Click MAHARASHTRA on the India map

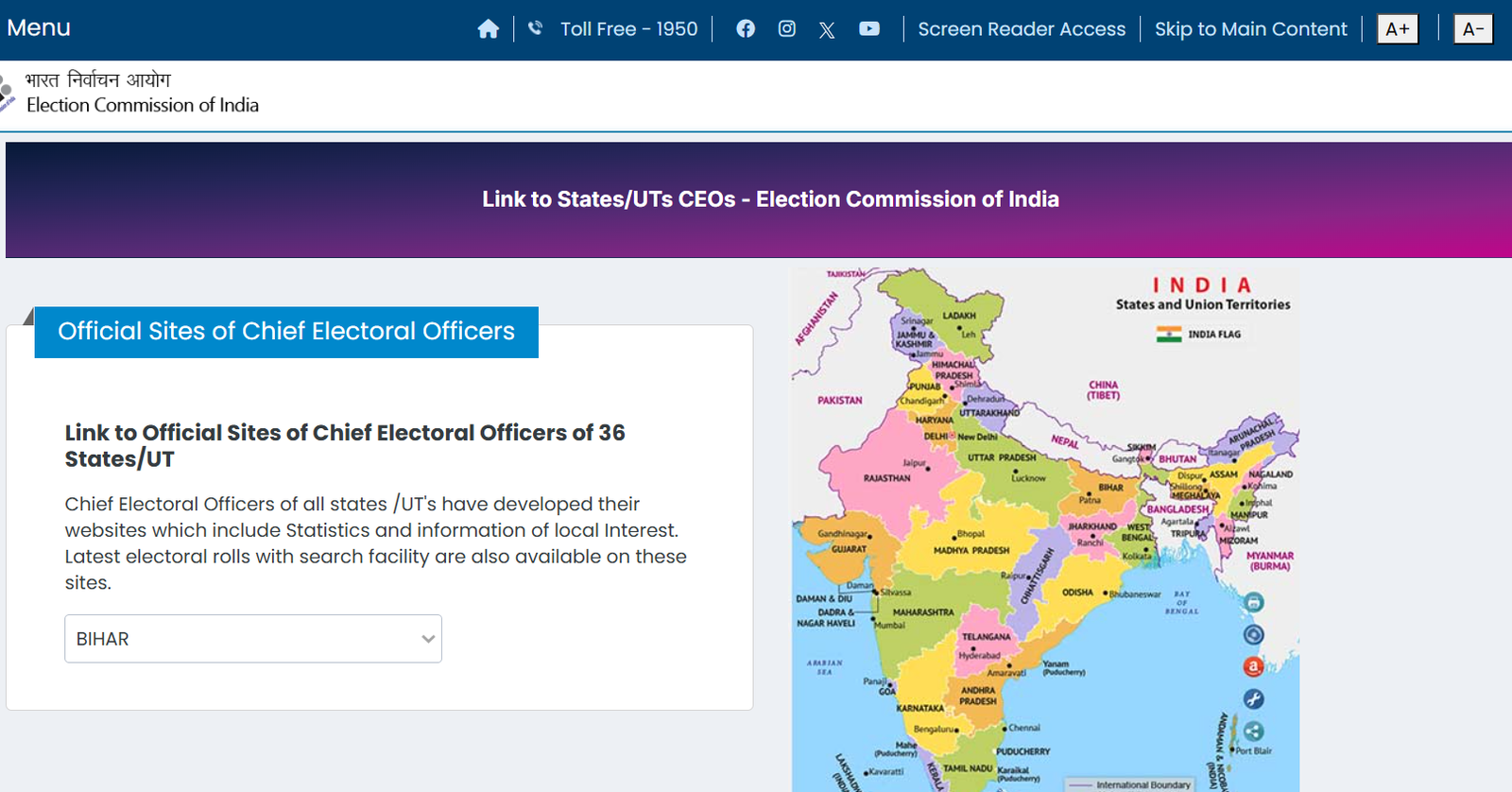(923, 612)
